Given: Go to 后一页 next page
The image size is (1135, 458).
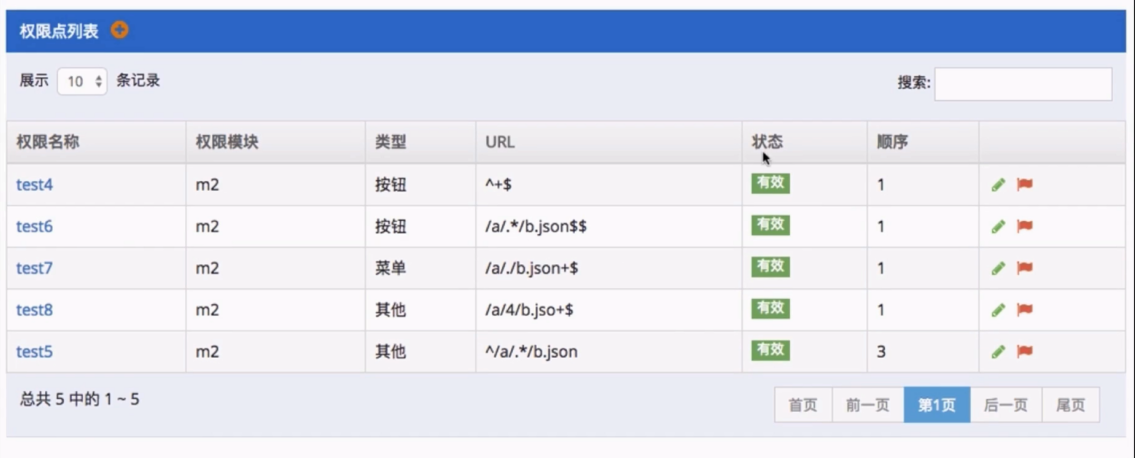Looking at the screenshot, I should tap(1005, 405).
